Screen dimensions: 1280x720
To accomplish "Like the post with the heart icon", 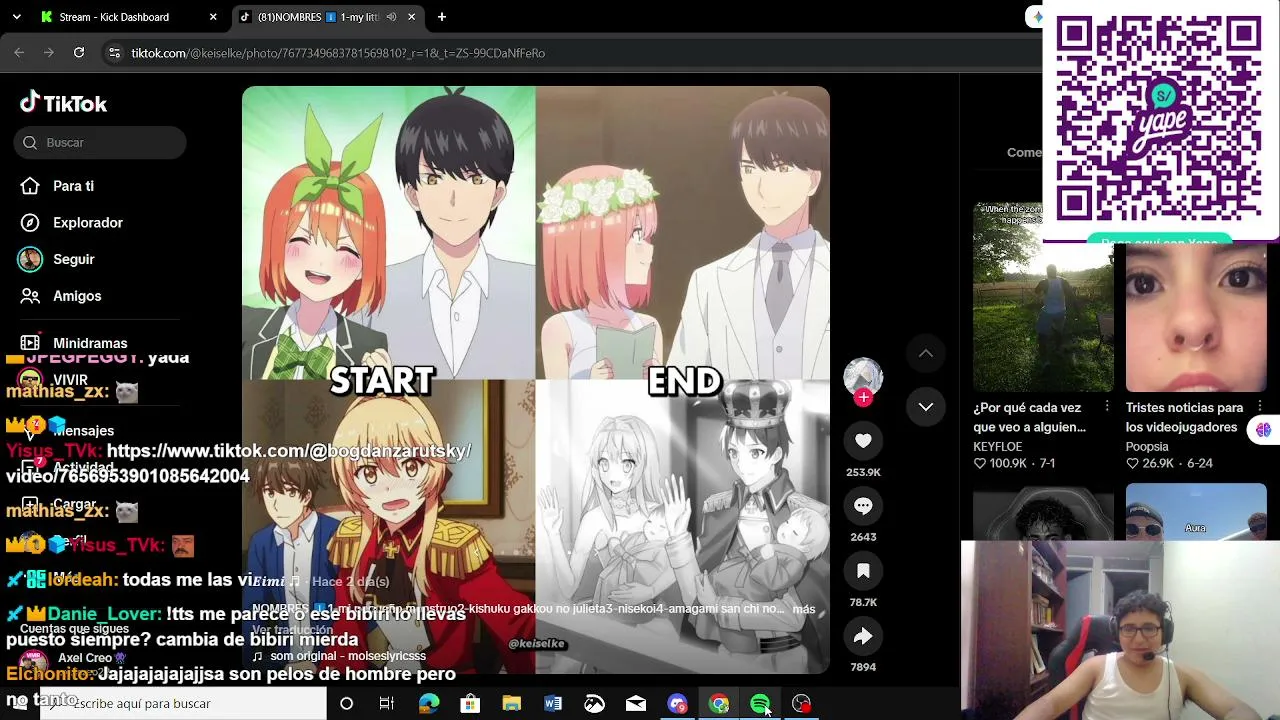I will click(863, 441).
